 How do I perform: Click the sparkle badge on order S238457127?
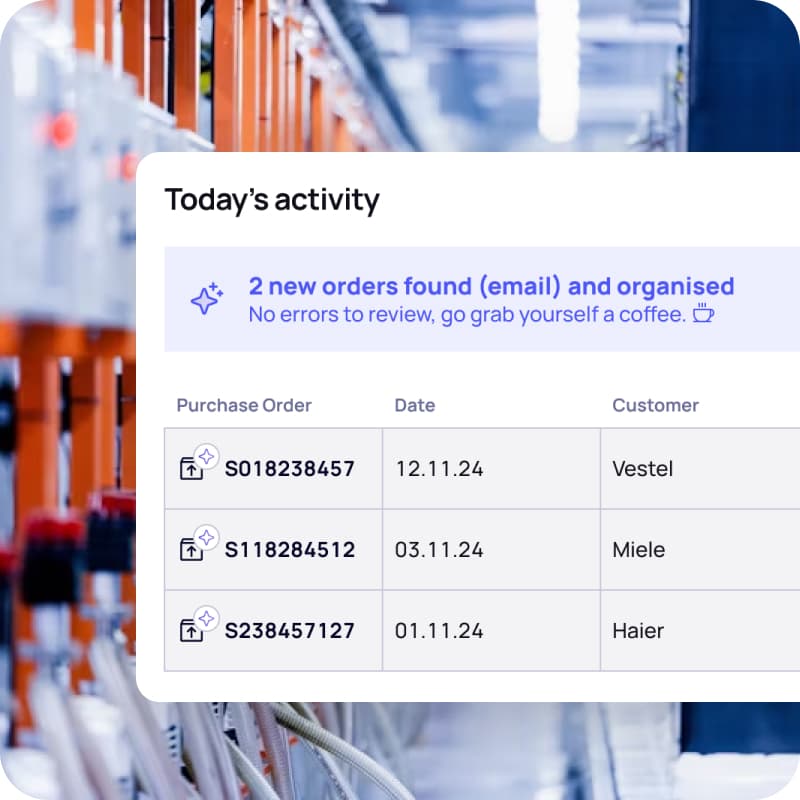pyautogui.click(x=206, y=618)
